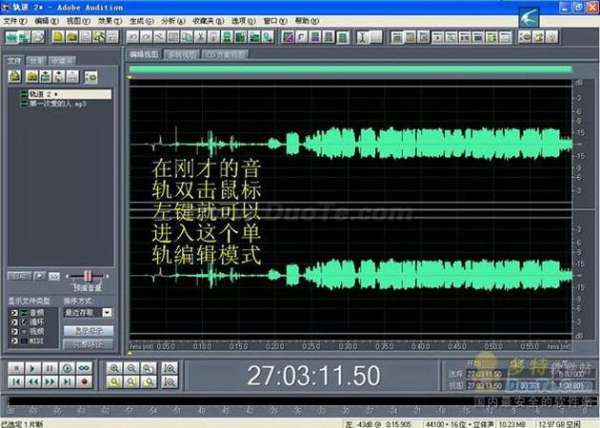Click the scissors Cut icon in toolbar

200,37
